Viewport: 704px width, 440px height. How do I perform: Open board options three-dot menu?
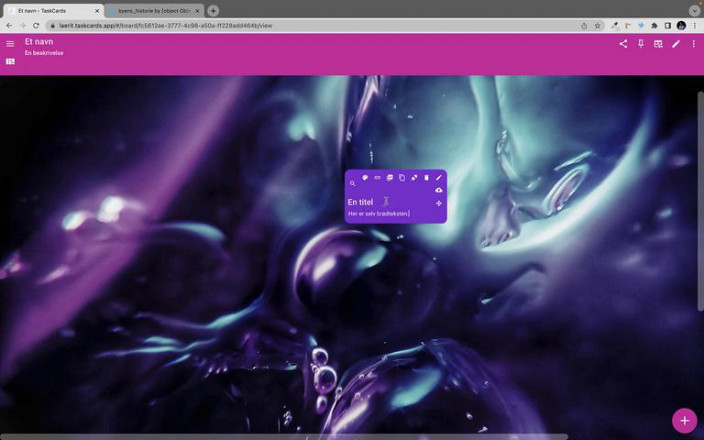tap(693, 44)
